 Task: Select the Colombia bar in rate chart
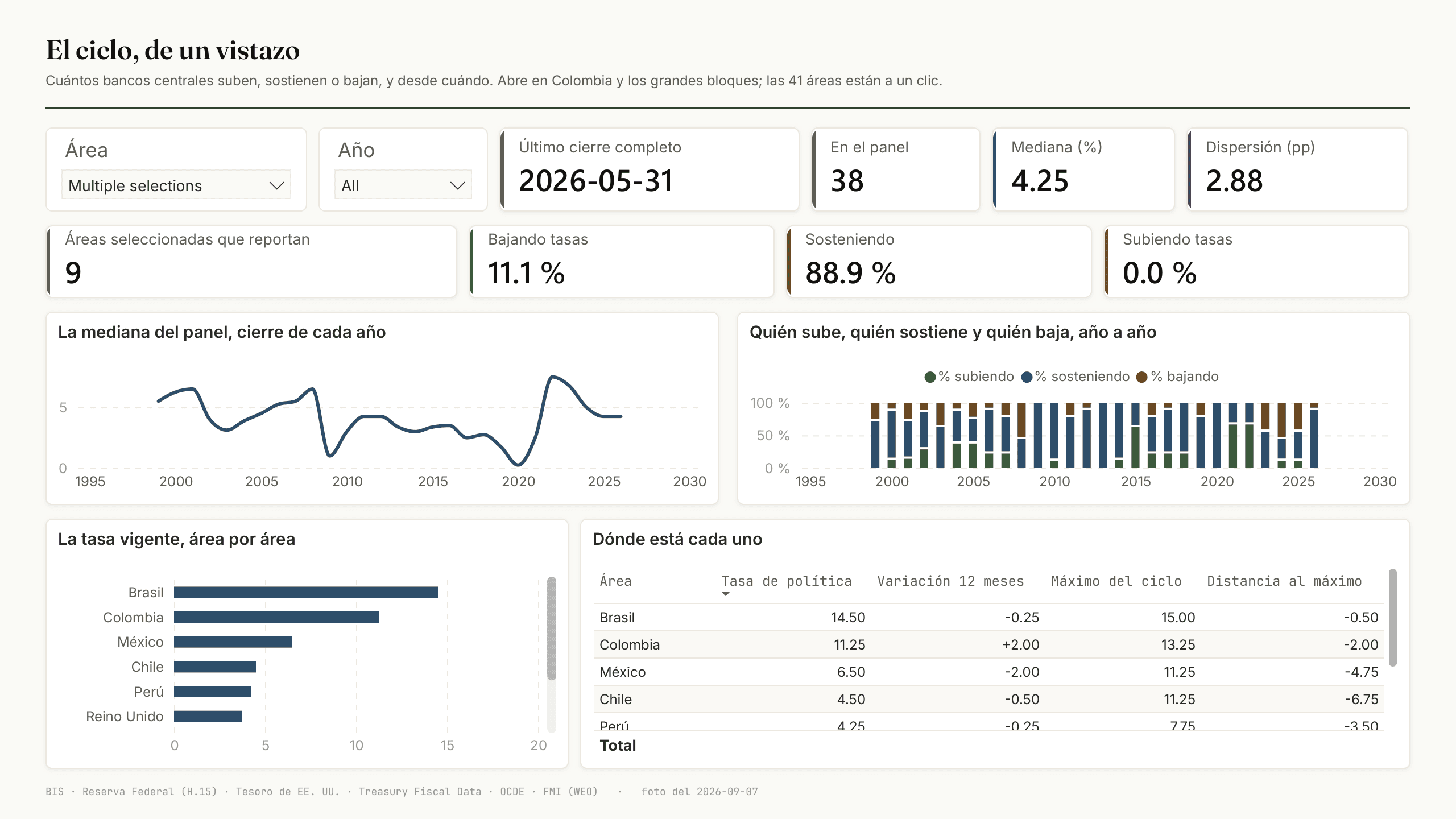pos(276,617)
